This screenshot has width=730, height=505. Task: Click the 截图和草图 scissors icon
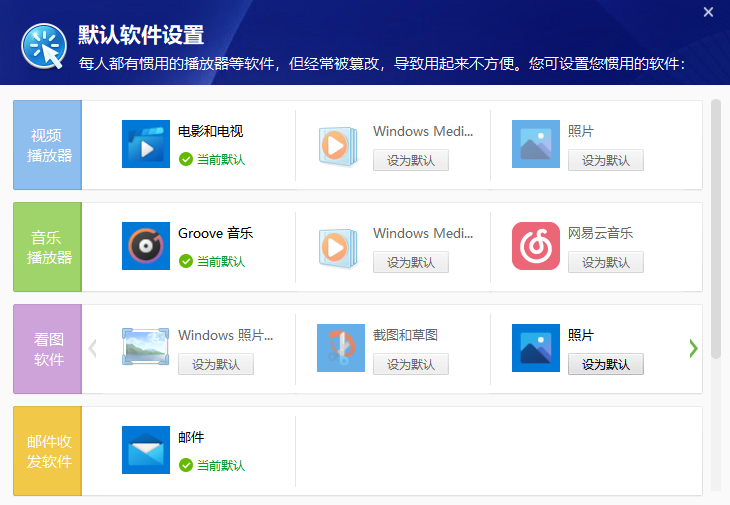tap(341, 349)
